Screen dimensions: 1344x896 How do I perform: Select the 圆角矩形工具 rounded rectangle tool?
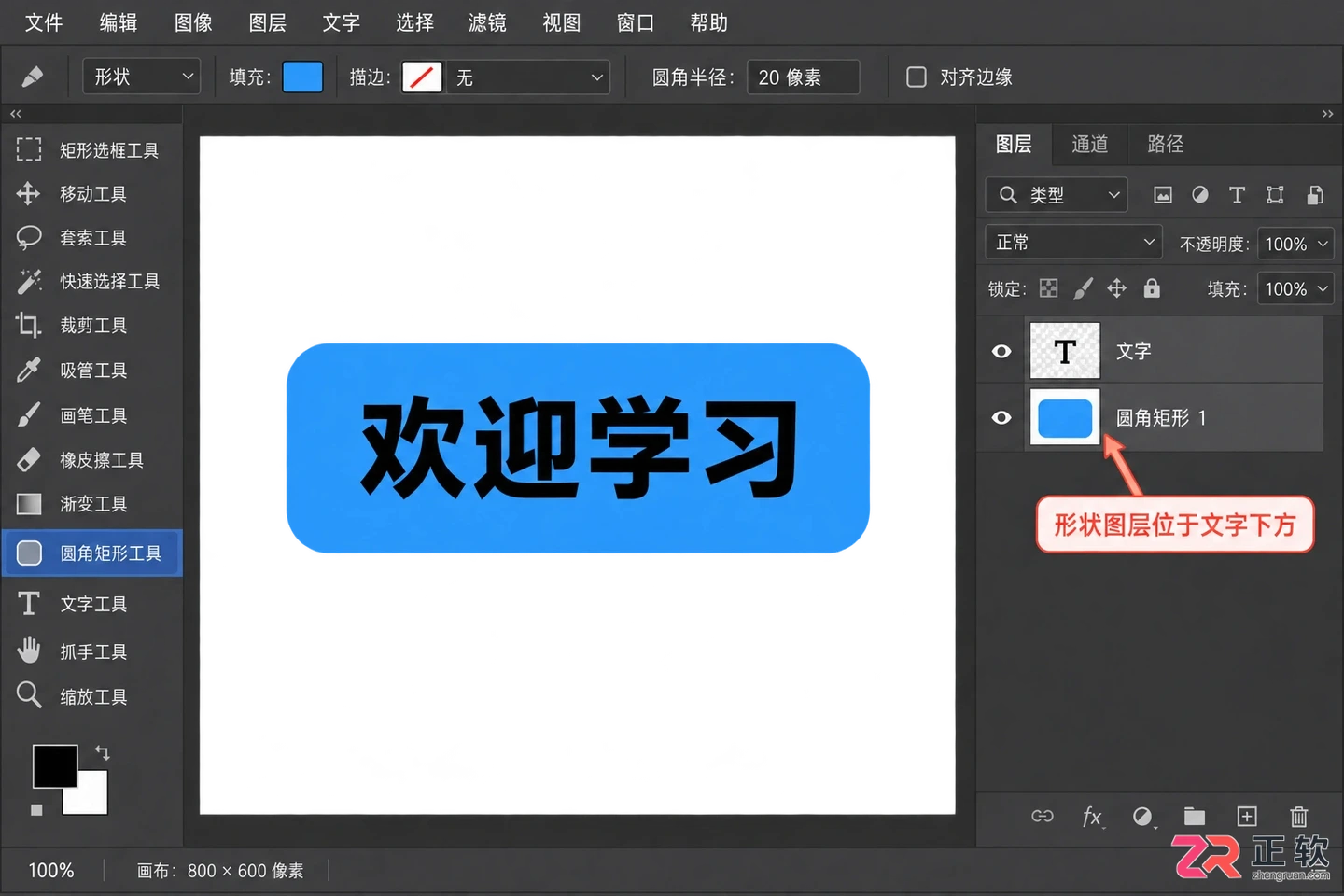pyautogui.click(x=91, y=553)
